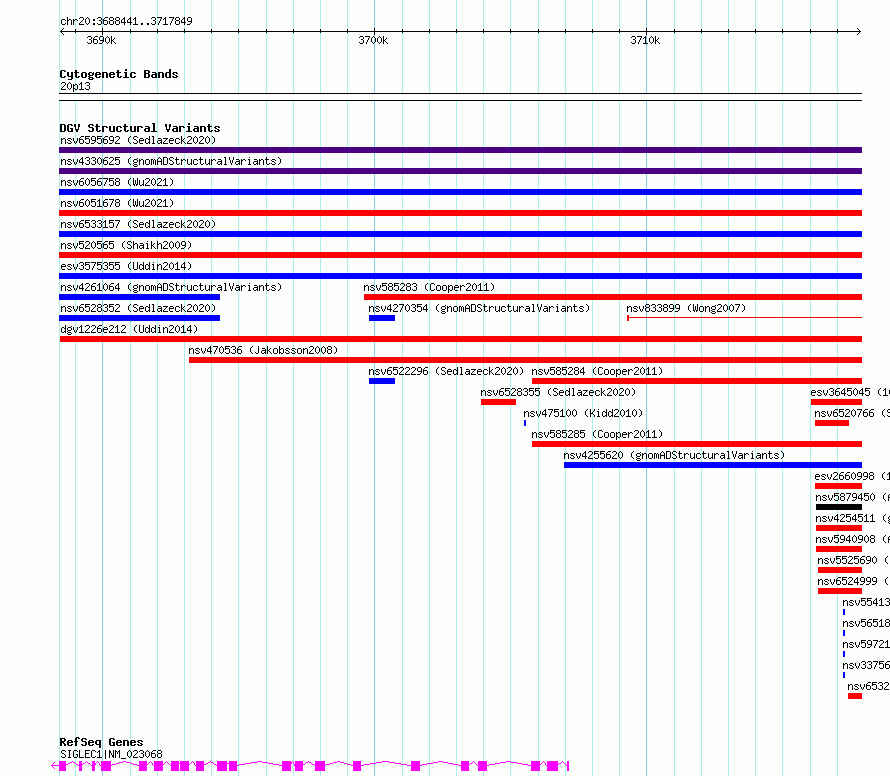Open nsv6051678 (Wu2021) variant label
The width and height of the screenshot is (890, 776).
[x=117, y=203]
